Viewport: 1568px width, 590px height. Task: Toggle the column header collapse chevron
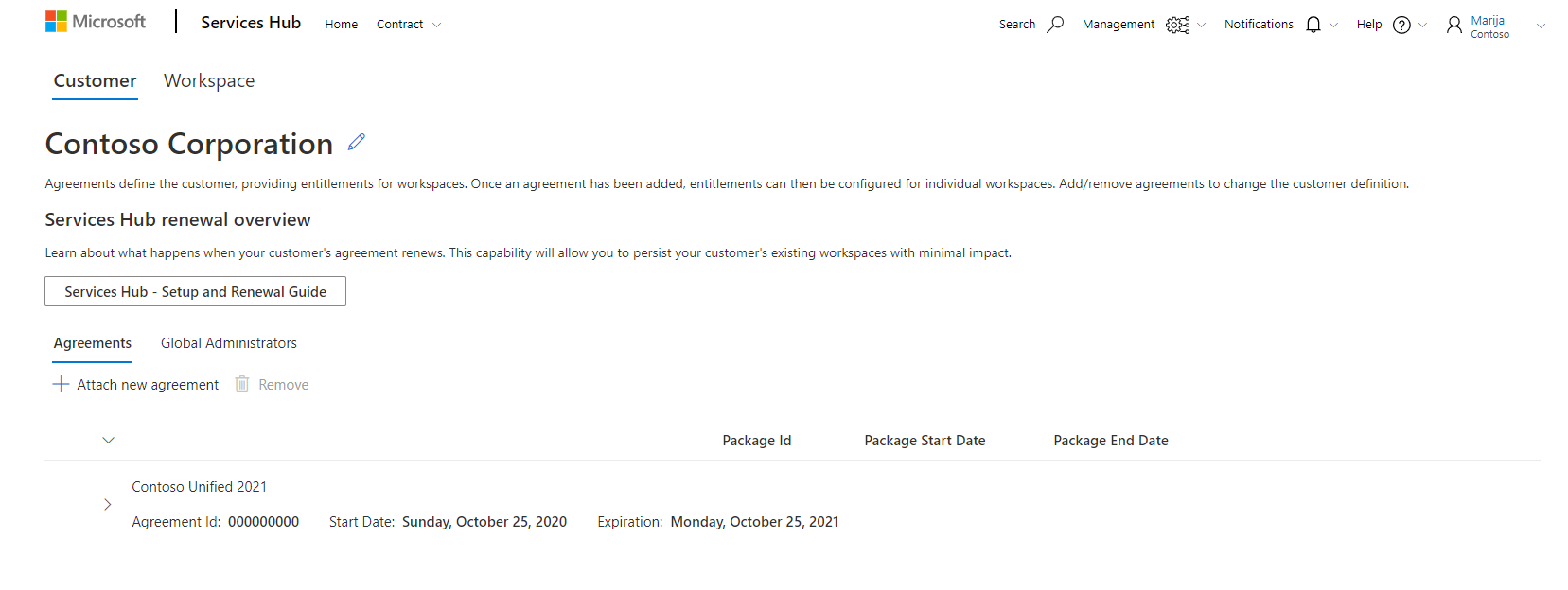pyautogui.click(x=108, y=440)
